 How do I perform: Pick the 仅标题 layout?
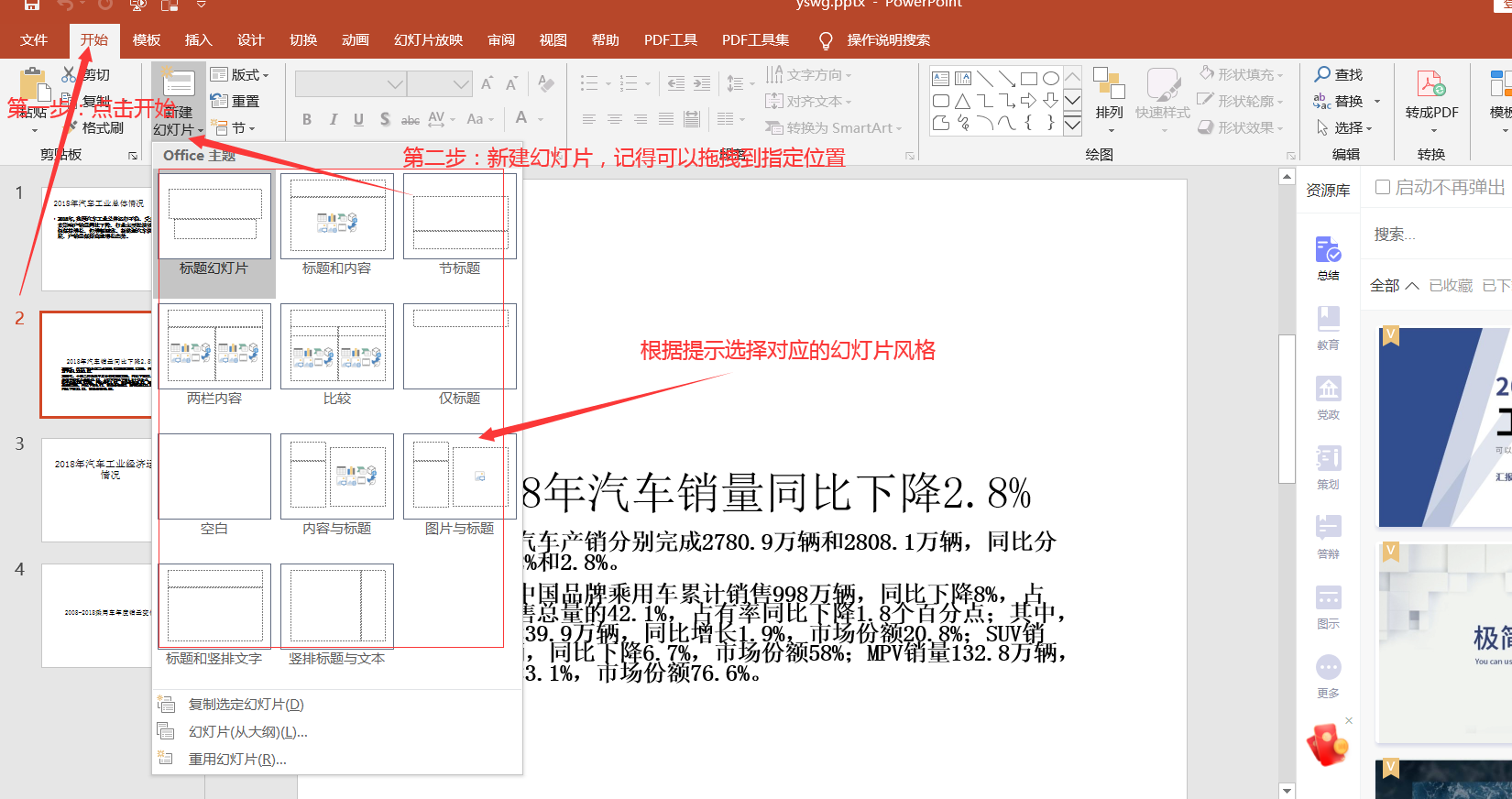point(460,346)
